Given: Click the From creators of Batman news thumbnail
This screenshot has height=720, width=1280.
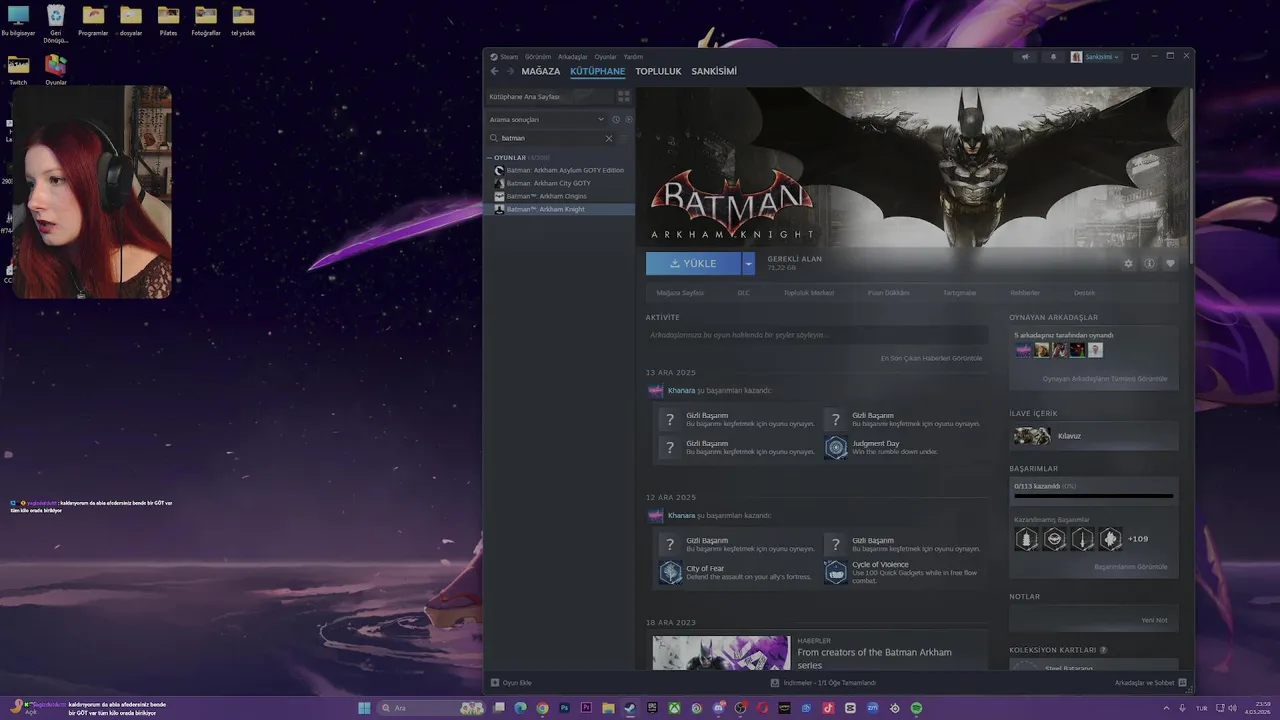Looking at the screenshot, I should [x=721, y=653].
